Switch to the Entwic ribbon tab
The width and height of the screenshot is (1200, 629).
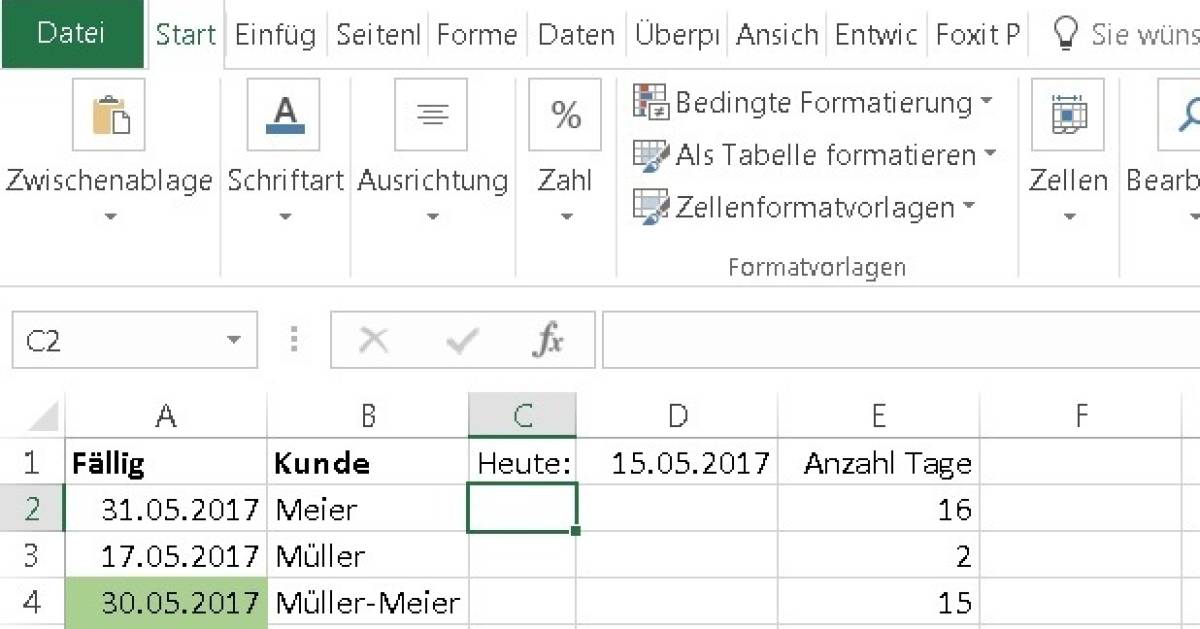pyautogui.click(x=875, y=34)
